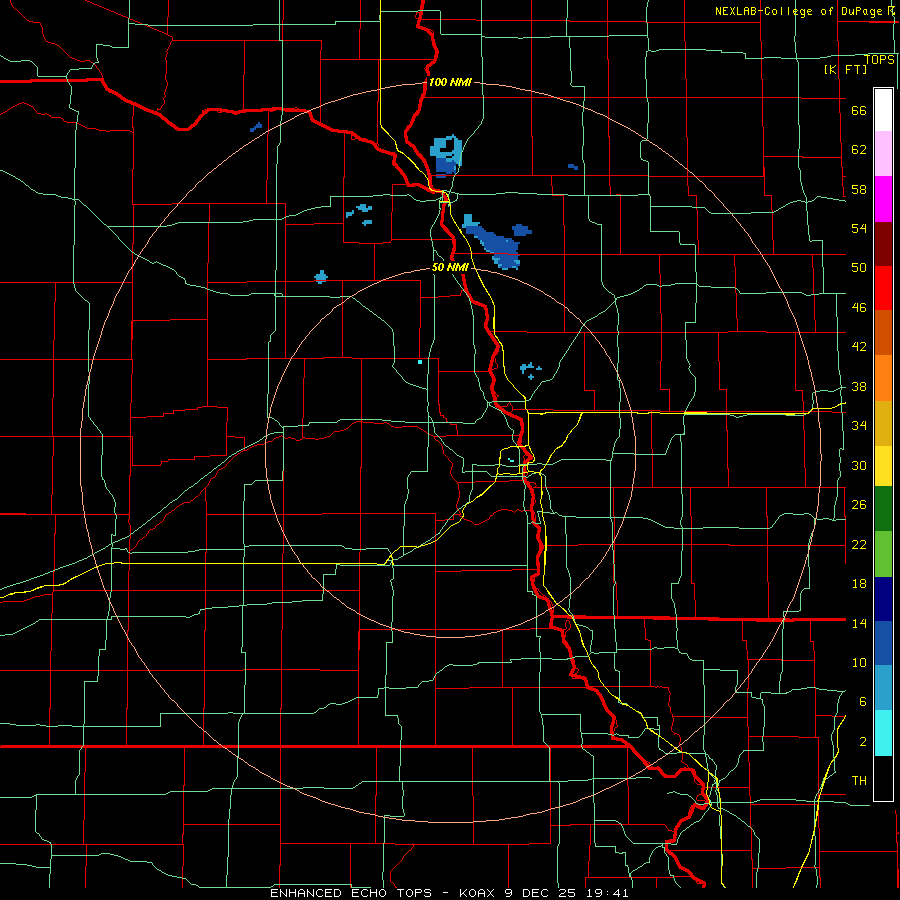Click the 9 DEC 25 19:41 timestamp

click(567, 893)
